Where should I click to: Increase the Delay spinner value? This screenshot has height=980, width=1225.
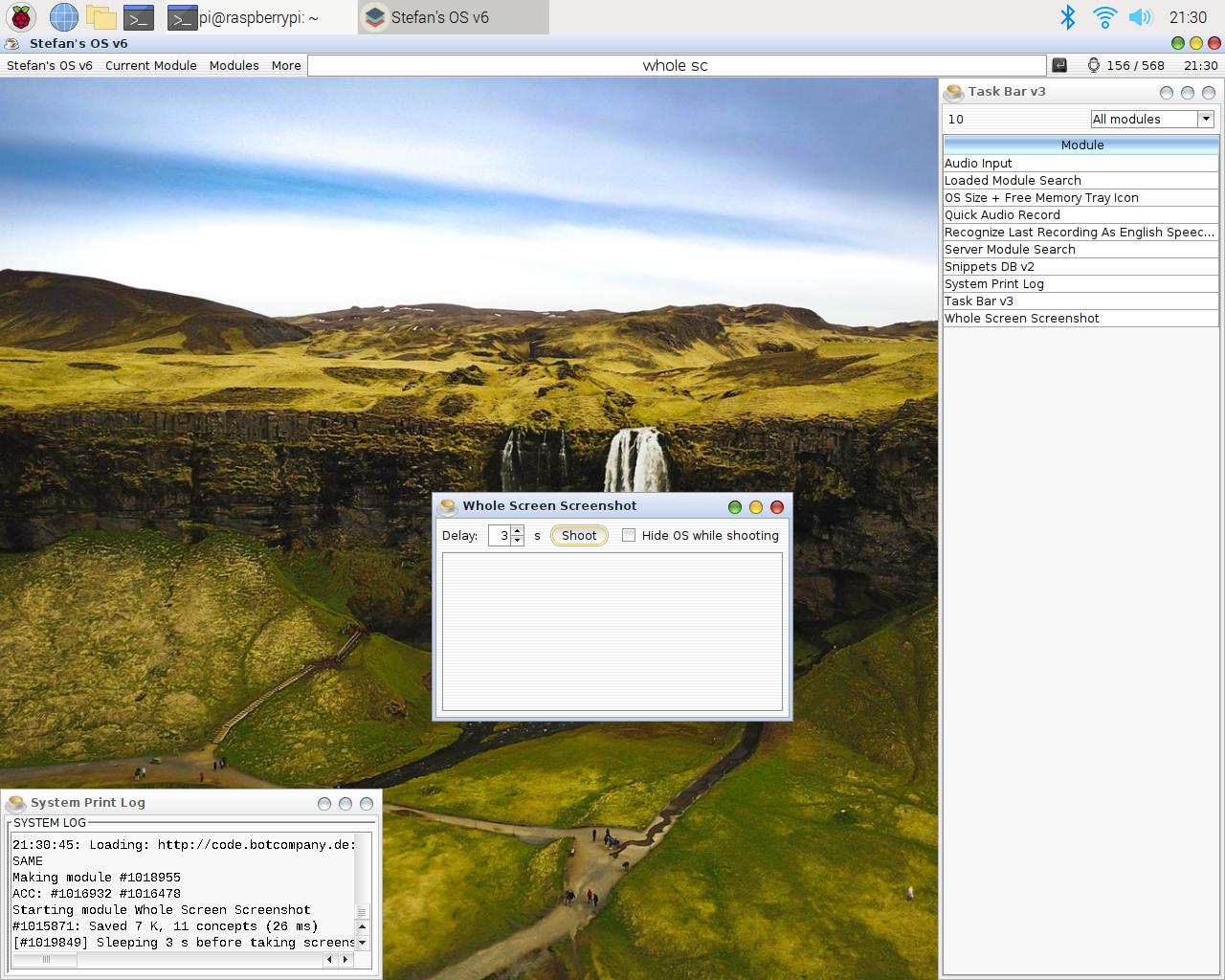(518, 530)
